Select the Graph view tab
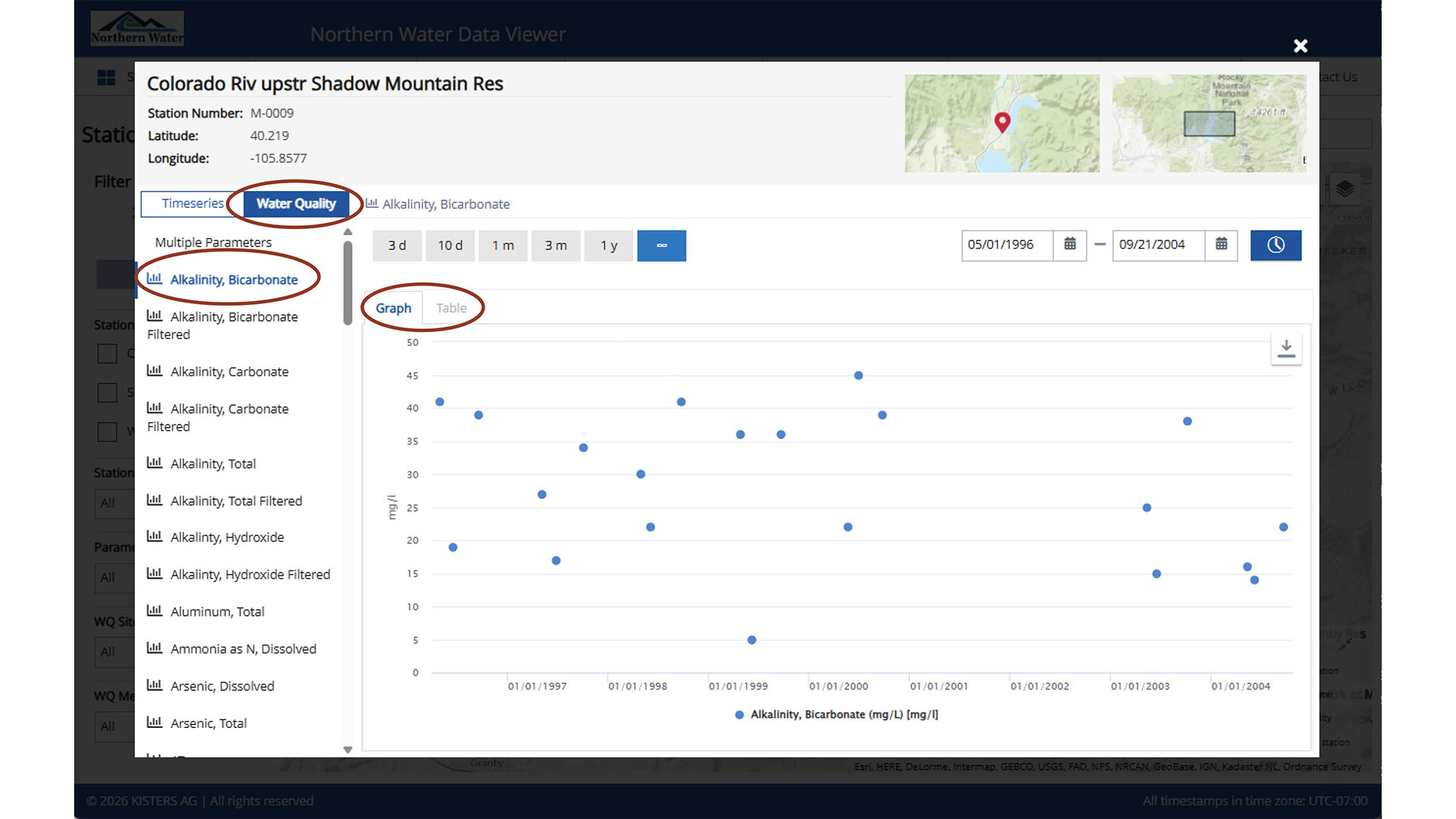Screen dimensions: 1456x819 point(394,308)
